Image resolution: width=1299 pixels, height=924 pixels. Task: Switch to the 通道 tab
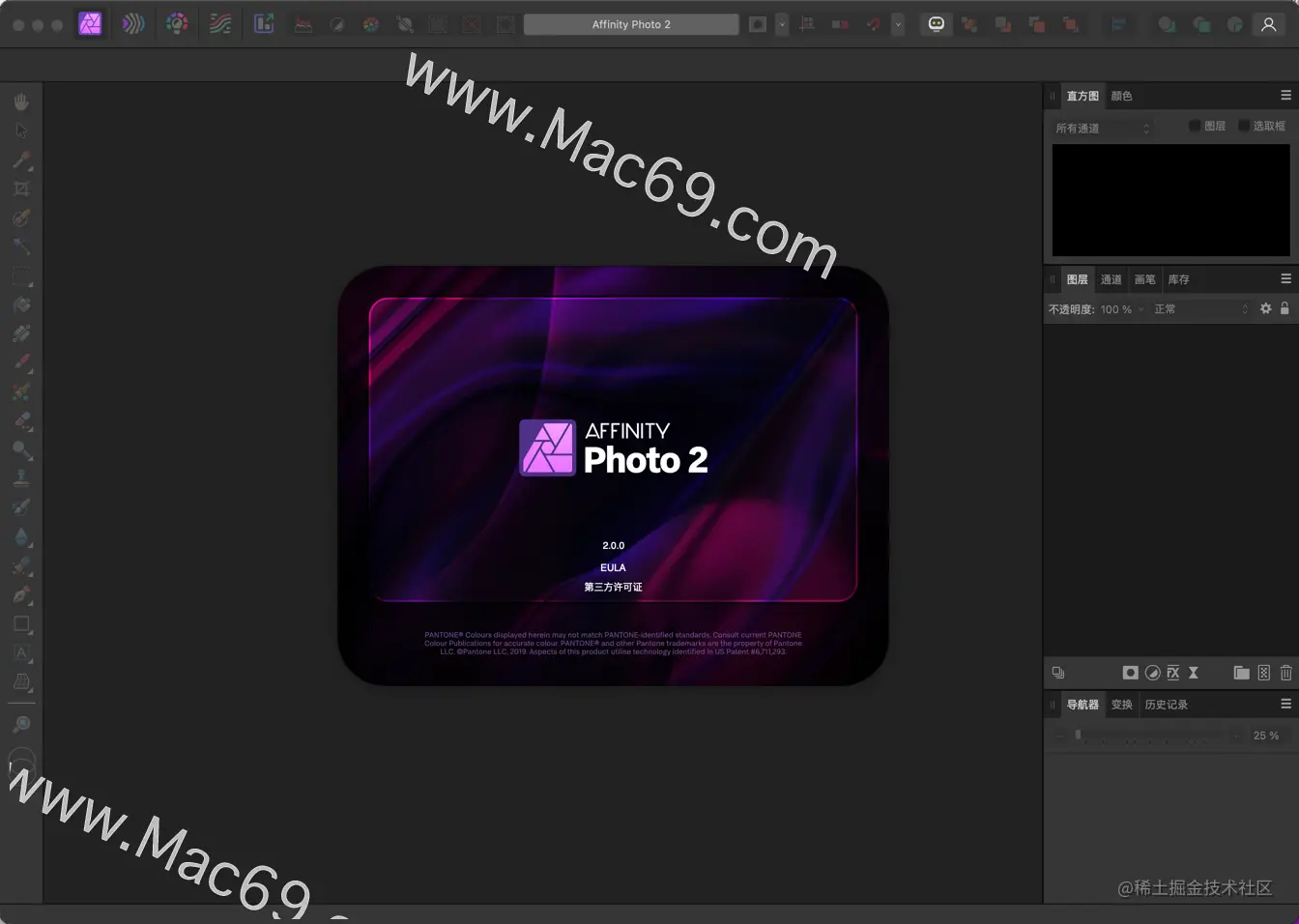coord(1111,279)
